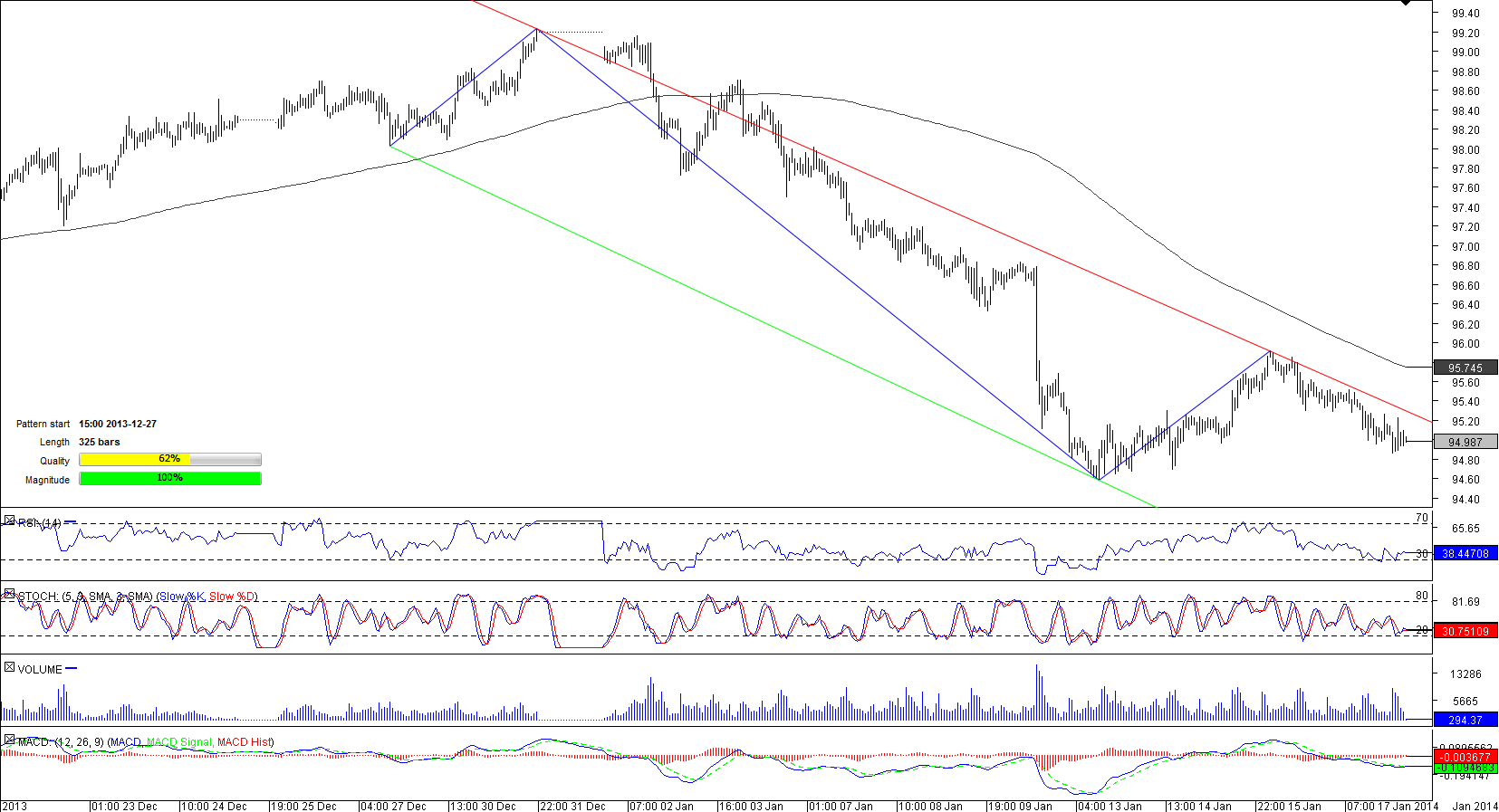This screenshot has width=1499, height=812.
Task: Click the black triangle marker at top right
Action: coord(1406,3)
